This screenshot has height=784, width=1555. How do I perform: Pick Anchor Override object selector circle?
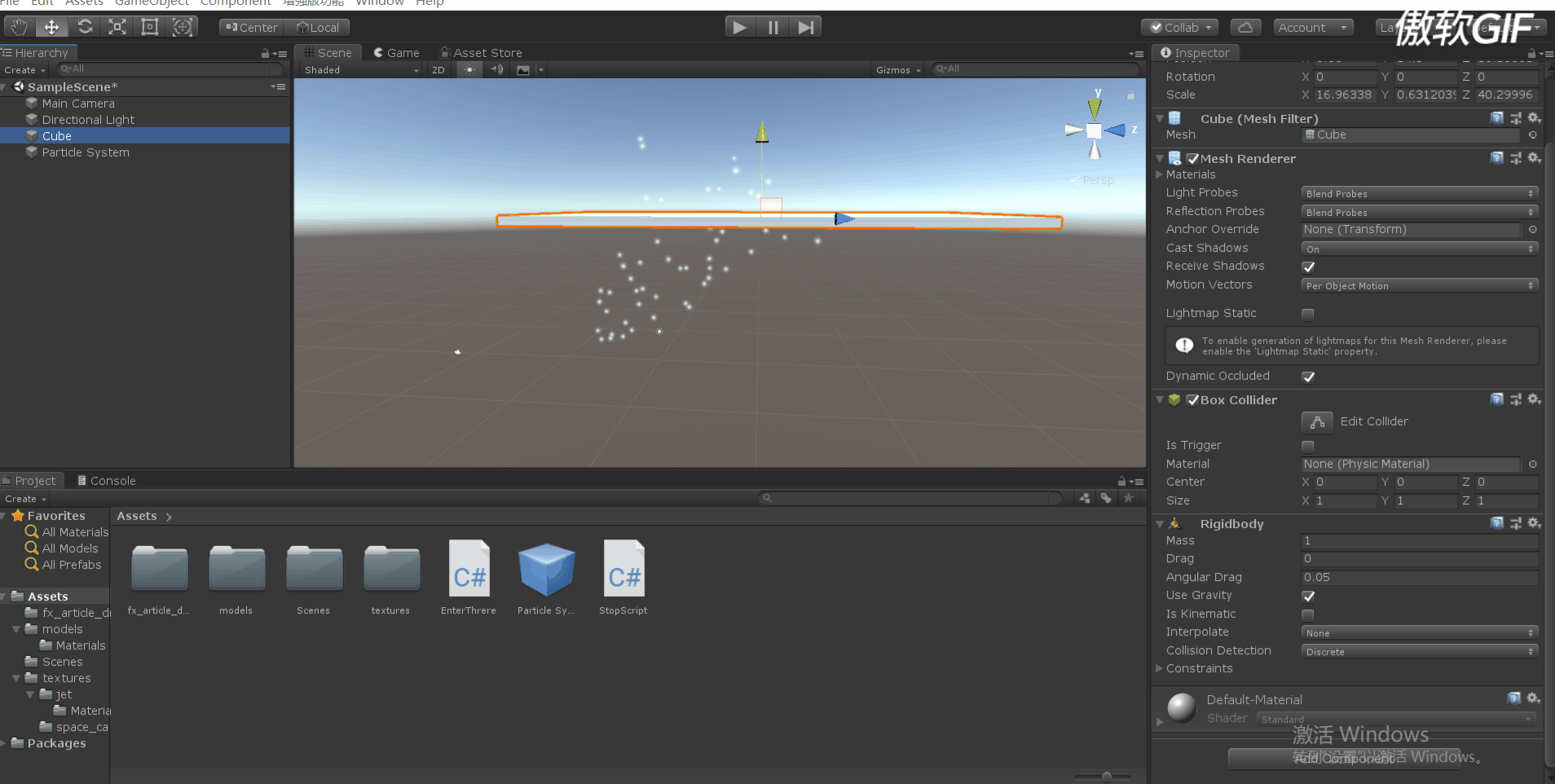[1532, 230]
